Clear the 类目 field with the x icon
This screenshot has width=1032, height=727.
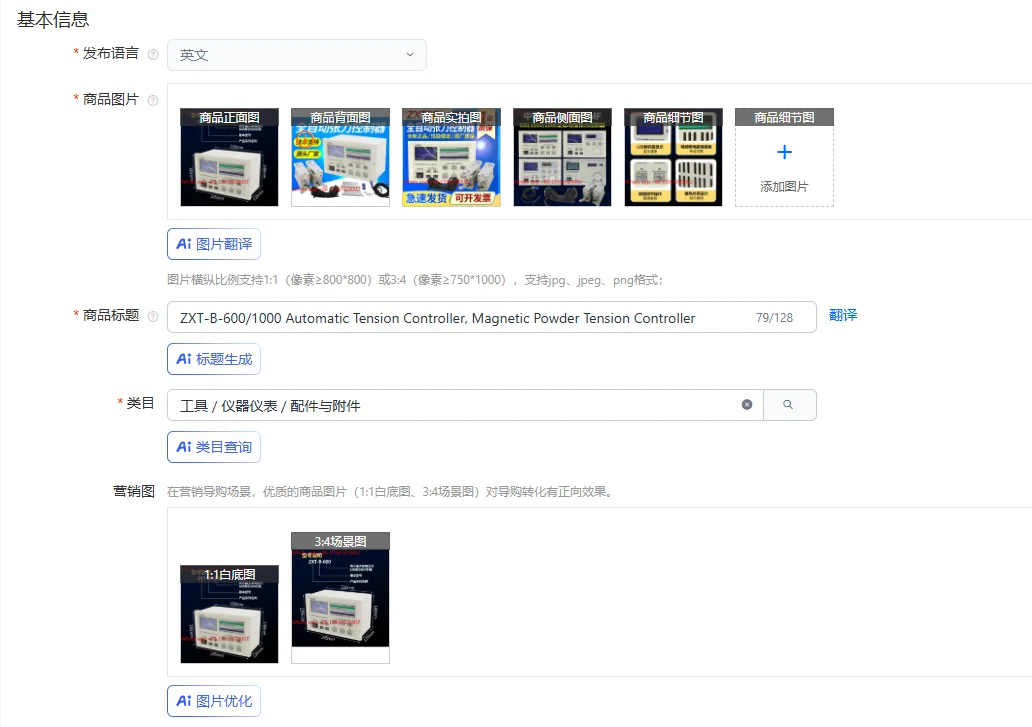click(x=747, y=405)
